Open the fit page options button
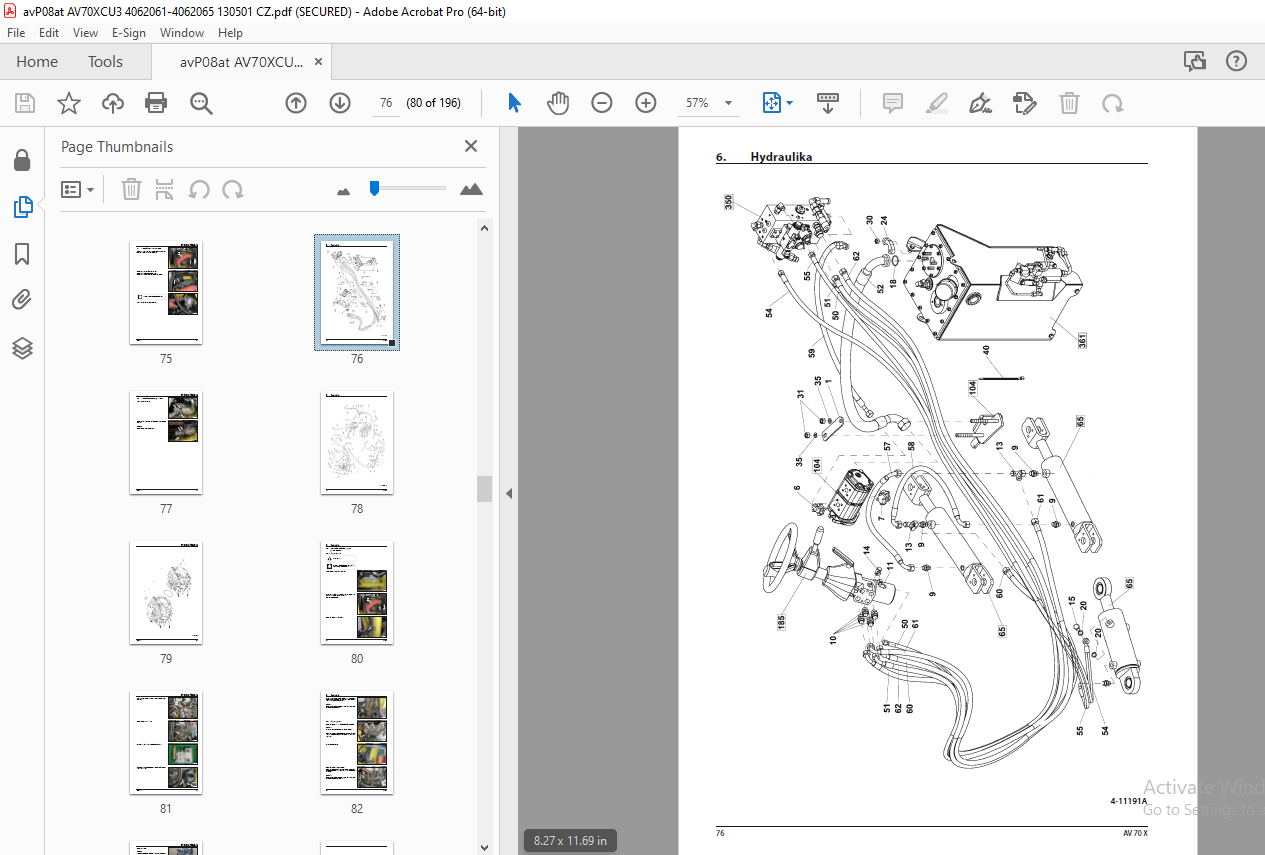Screen dimensions: 1265x855 pyautogui.click(x=777, y=103)
